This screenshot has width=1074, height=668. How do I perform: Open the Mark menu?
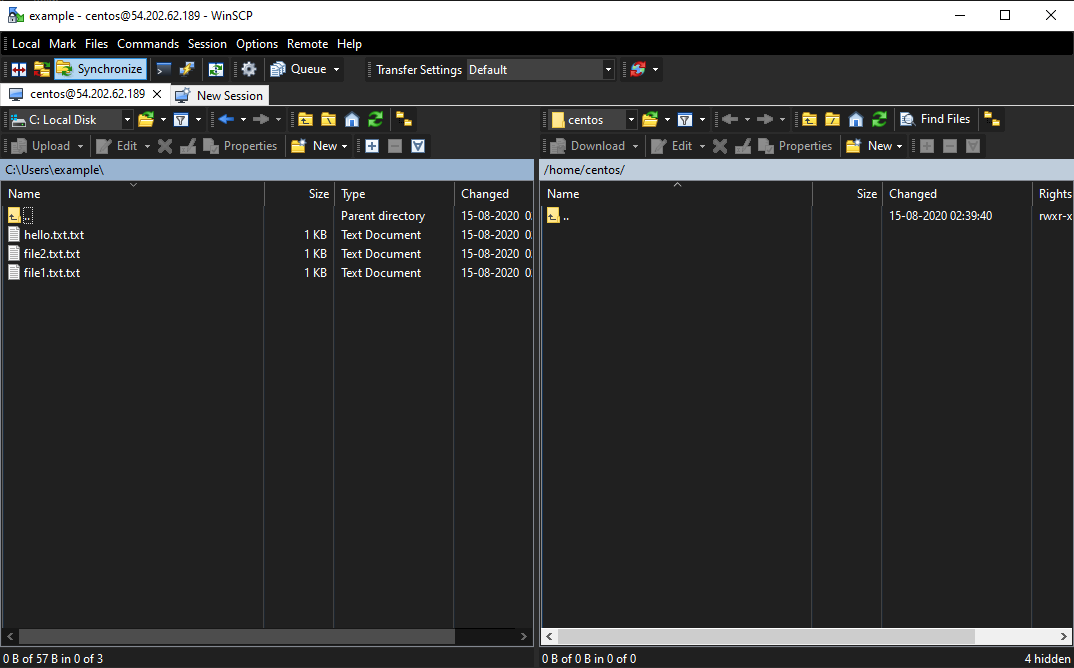coord(62,44)
